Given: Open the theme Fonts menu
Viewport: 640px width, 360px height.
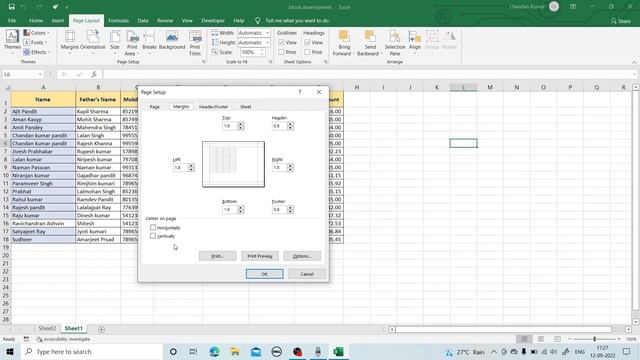Looking at the screenshot, I should pyautogui.click(x=36, y=42).
